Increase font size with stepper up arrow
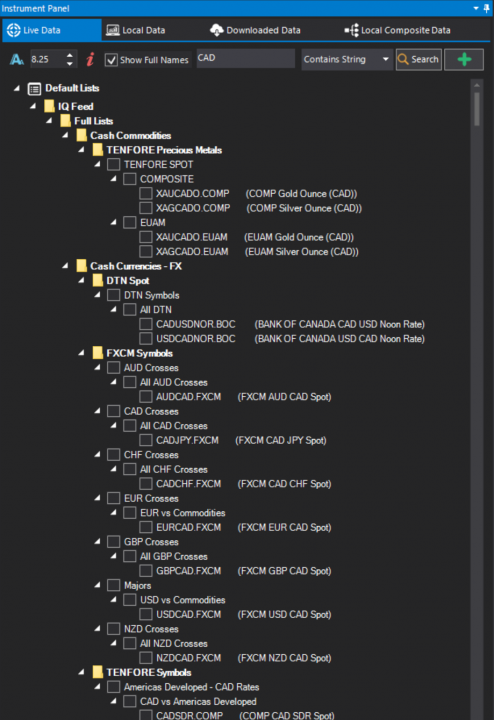The image size is (494, 720). click(70, 55)
